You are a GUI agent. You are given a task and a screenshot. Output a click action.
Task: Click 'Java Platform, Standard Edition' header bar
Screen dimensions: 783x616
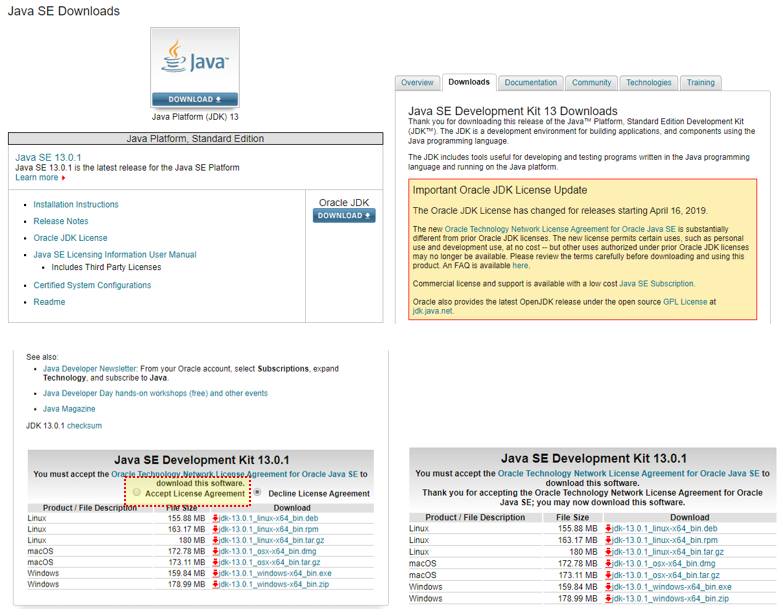click(195, 139)
